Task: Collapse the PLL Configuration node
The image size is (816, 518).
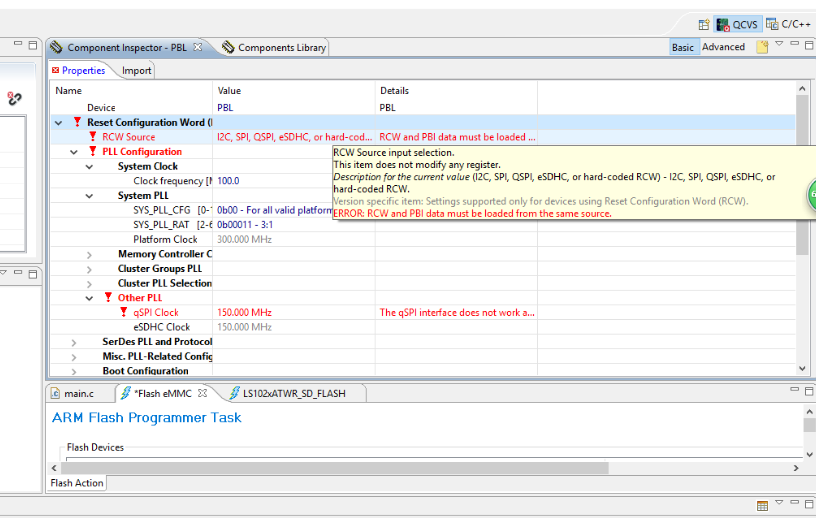Action: click(74, 152)
